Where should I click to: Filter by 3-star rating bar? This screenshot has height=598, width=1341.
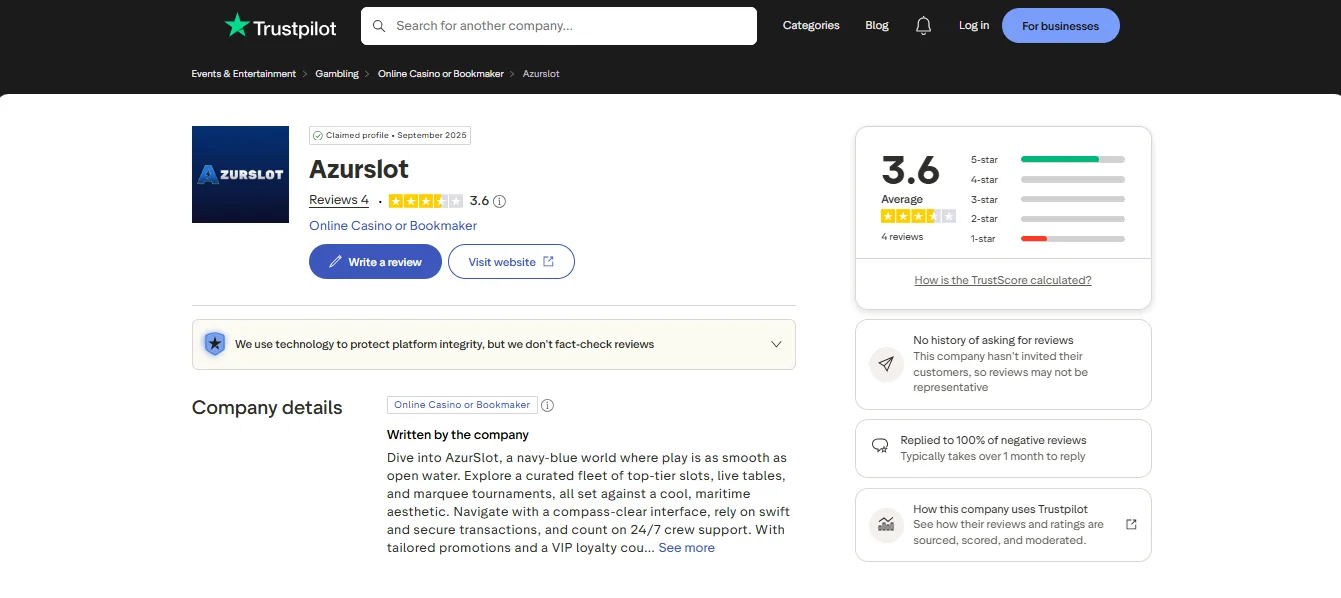1047,199
